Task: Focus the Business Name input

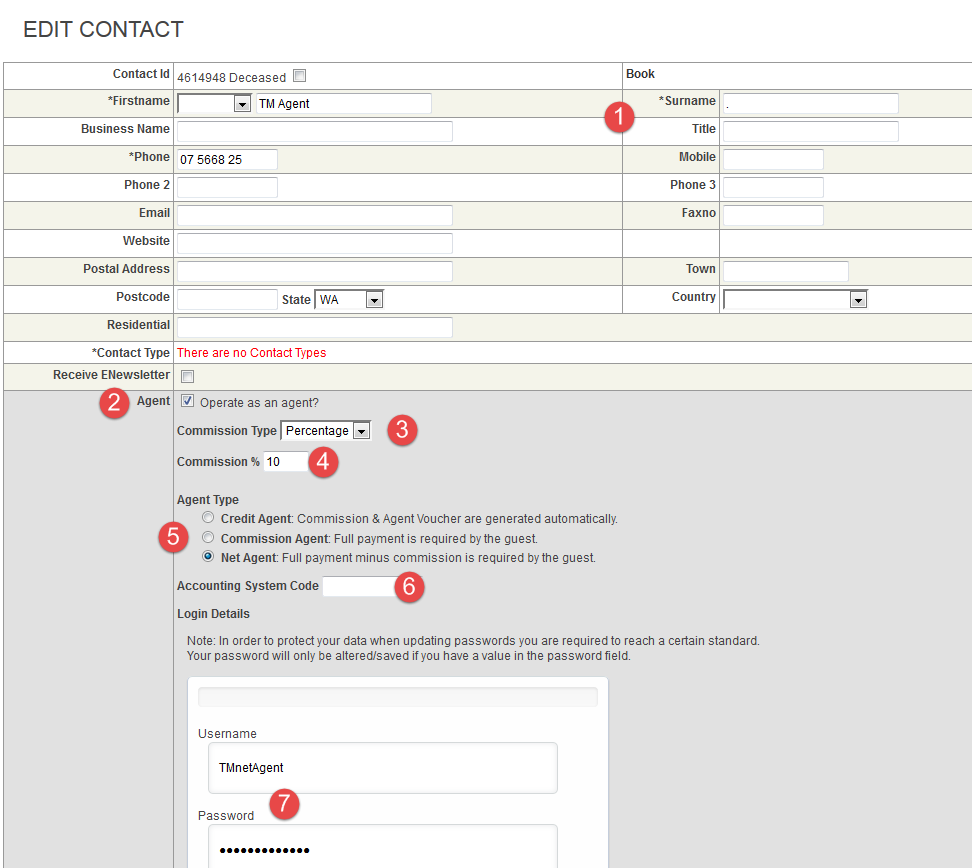Action: coord(315,131)
